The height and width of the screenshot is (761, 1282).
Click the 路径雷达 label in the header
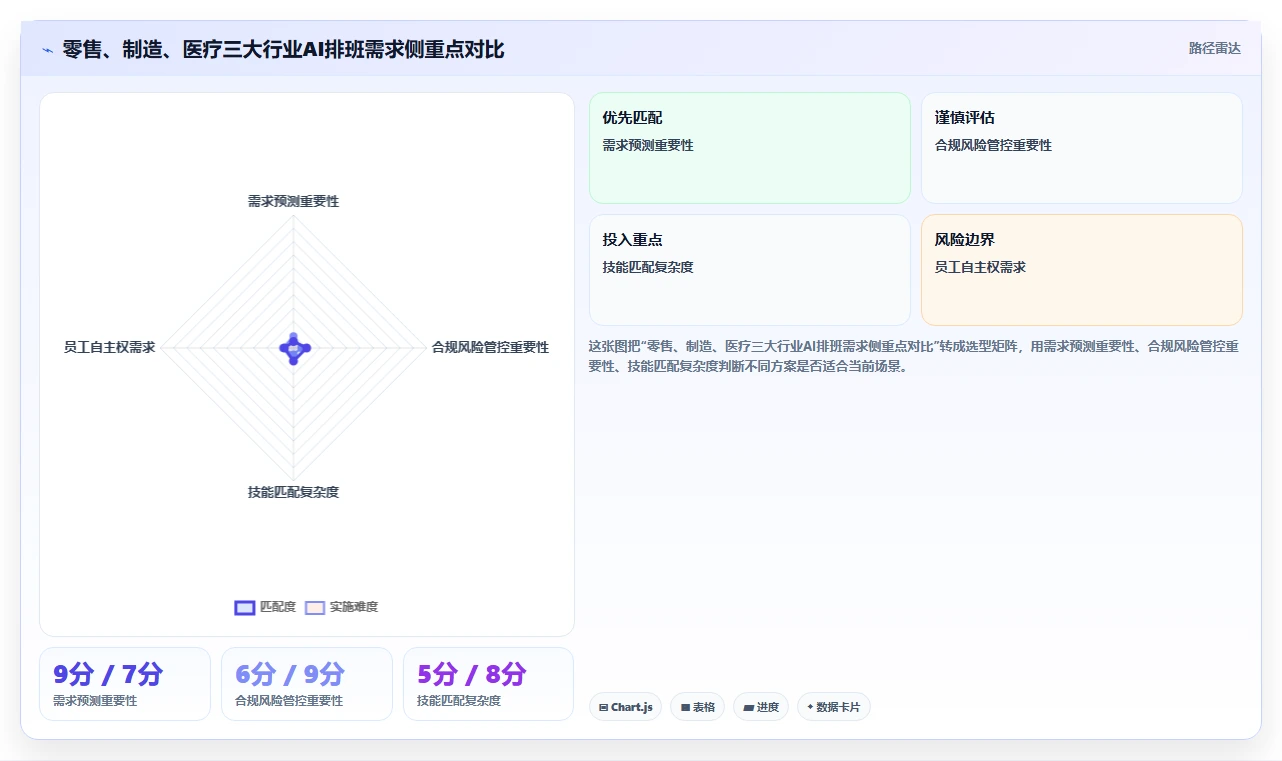click(1215, 48)
